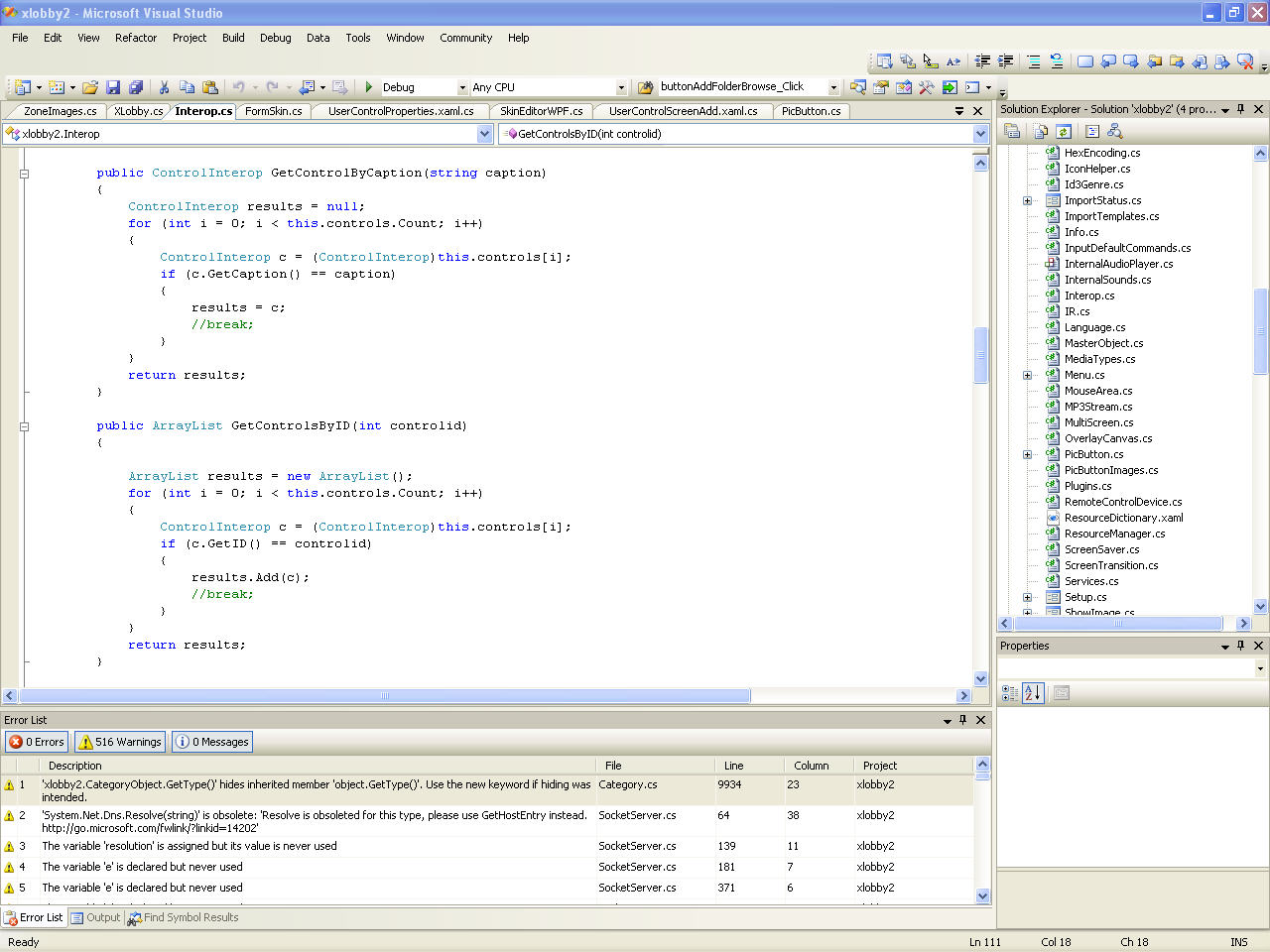
Task: Click View Class Diagram icon
Action: point(1114,131)
